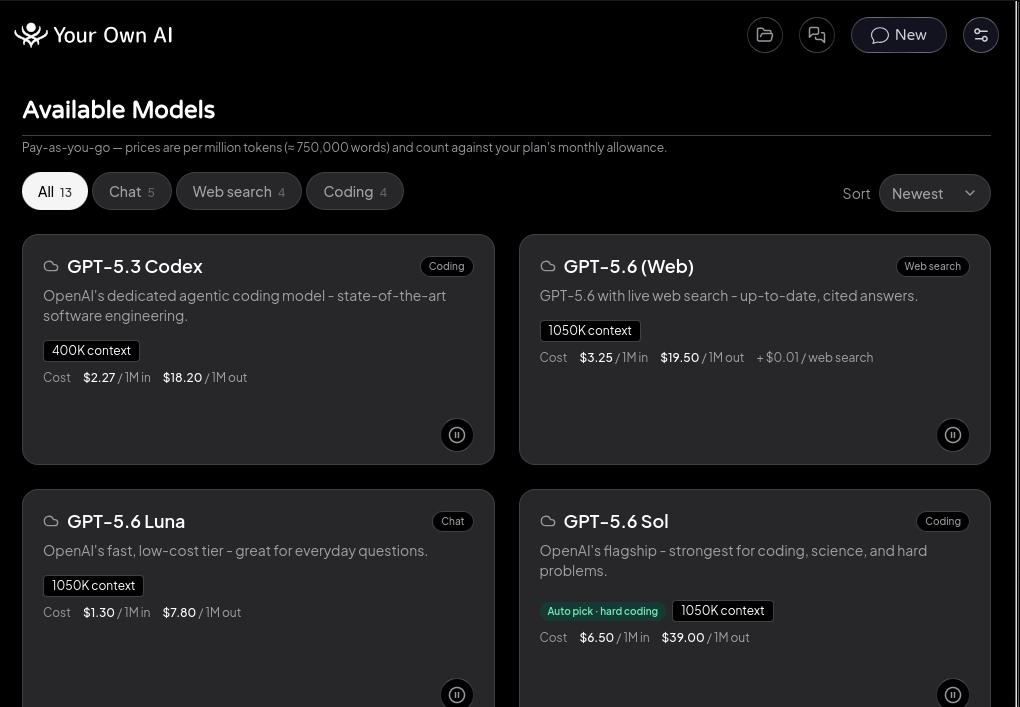1020x707 pixels.
Task: Pause the GPT-5.6 Luna model
Action: (x=457, y=694)
